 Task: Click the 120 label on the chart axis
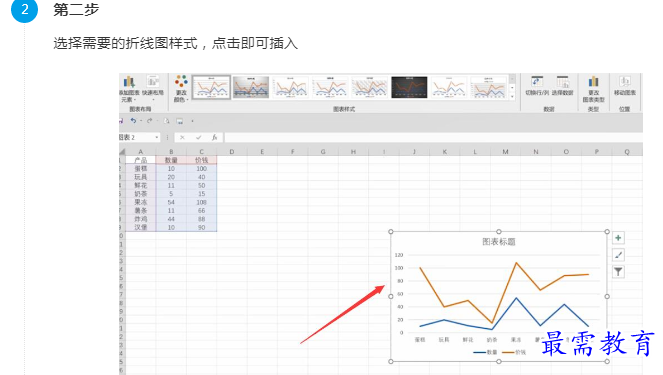click(399, 255)
